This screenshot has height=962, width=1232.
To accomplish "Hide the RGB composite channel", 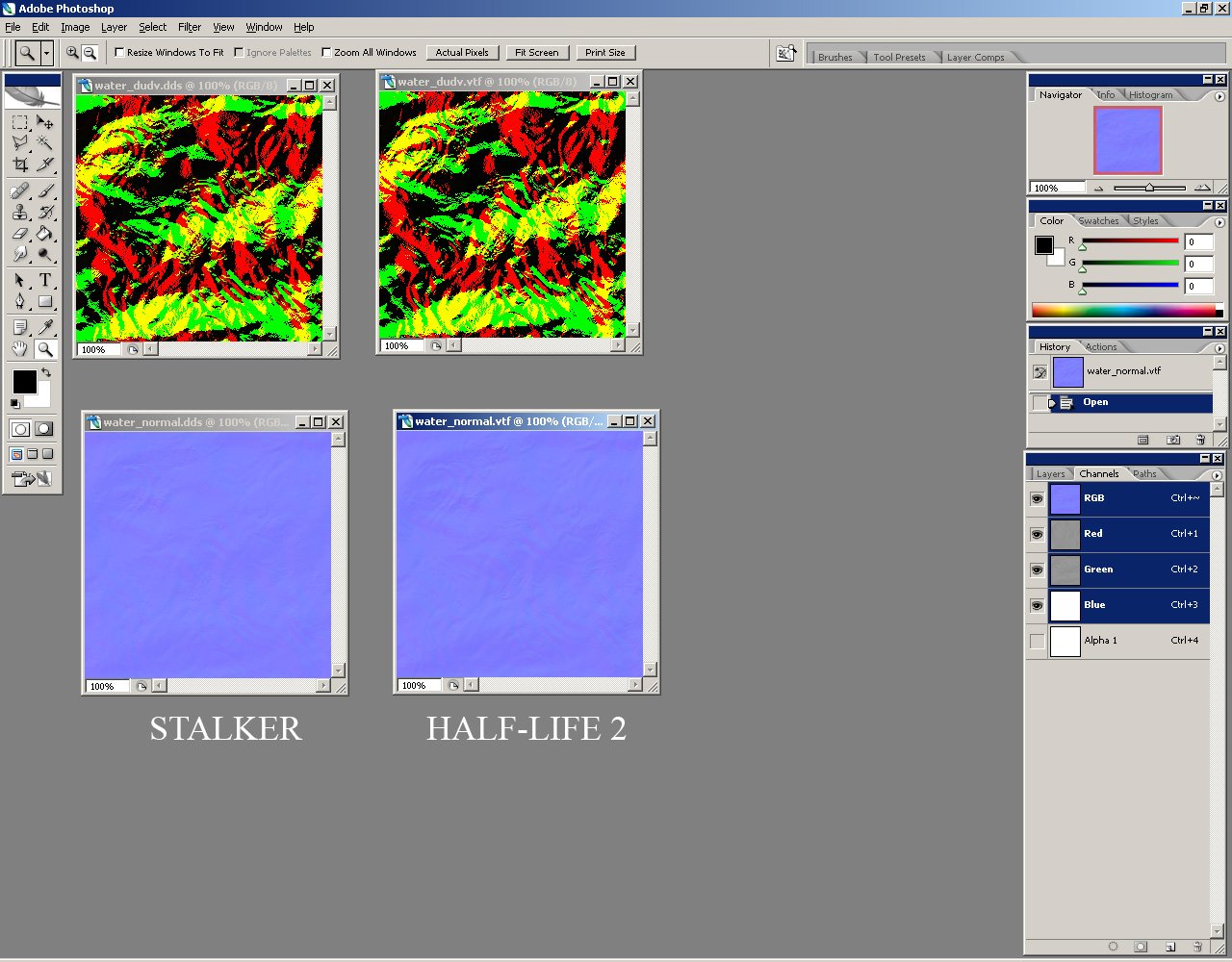I will [1037, 498].
